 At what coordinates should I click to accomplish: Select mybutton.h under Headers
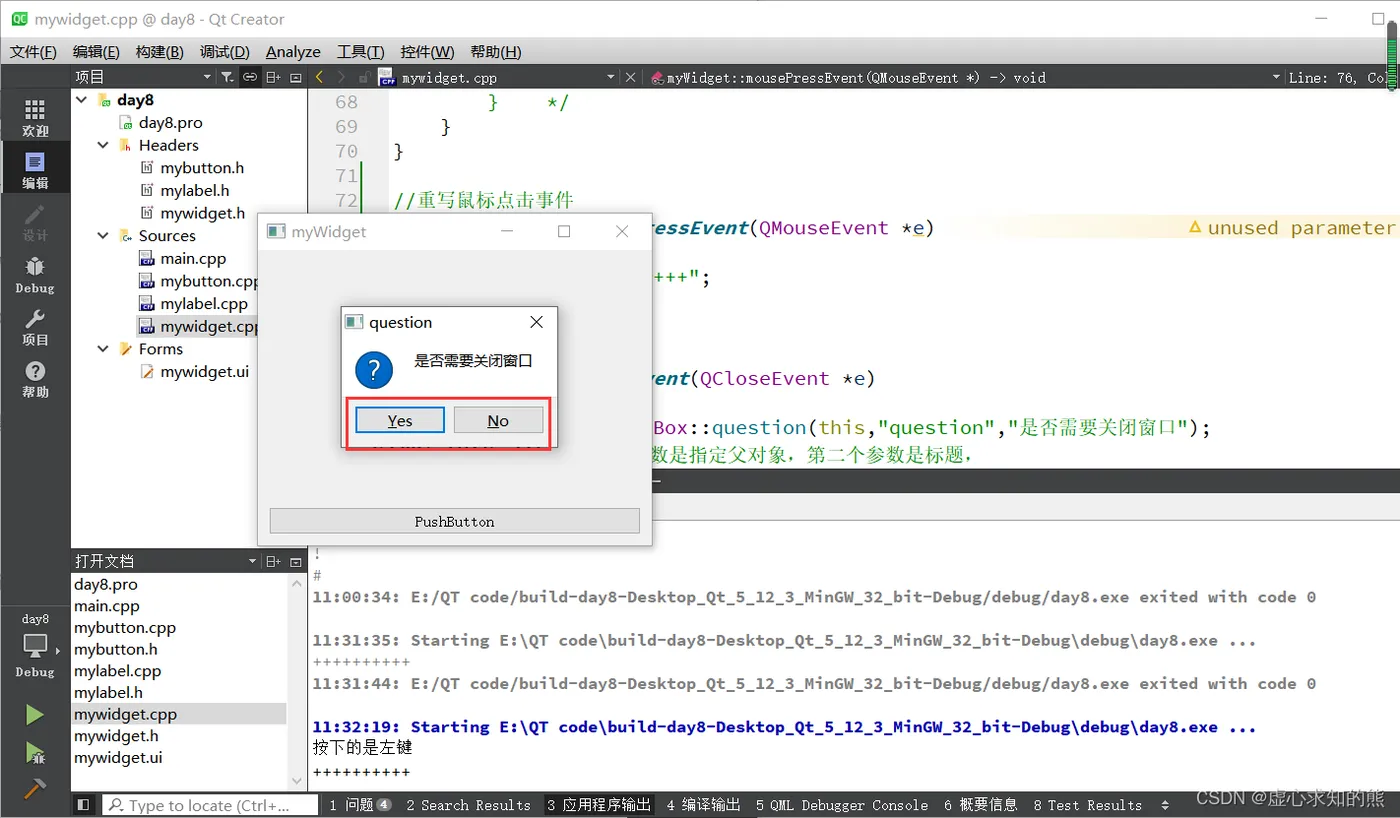point(202,168)
